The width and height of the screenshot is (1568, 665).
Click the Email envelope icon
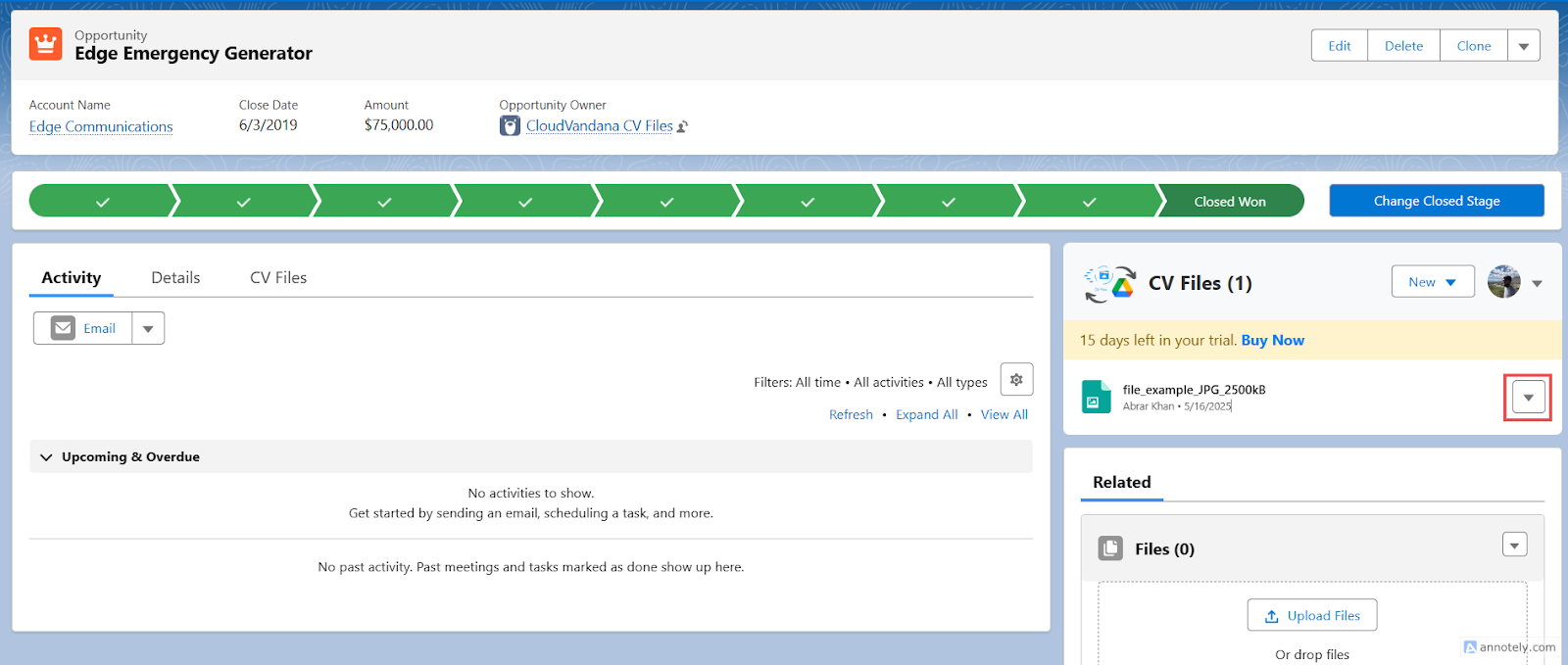pyautogui.click(x=63, y=328)
